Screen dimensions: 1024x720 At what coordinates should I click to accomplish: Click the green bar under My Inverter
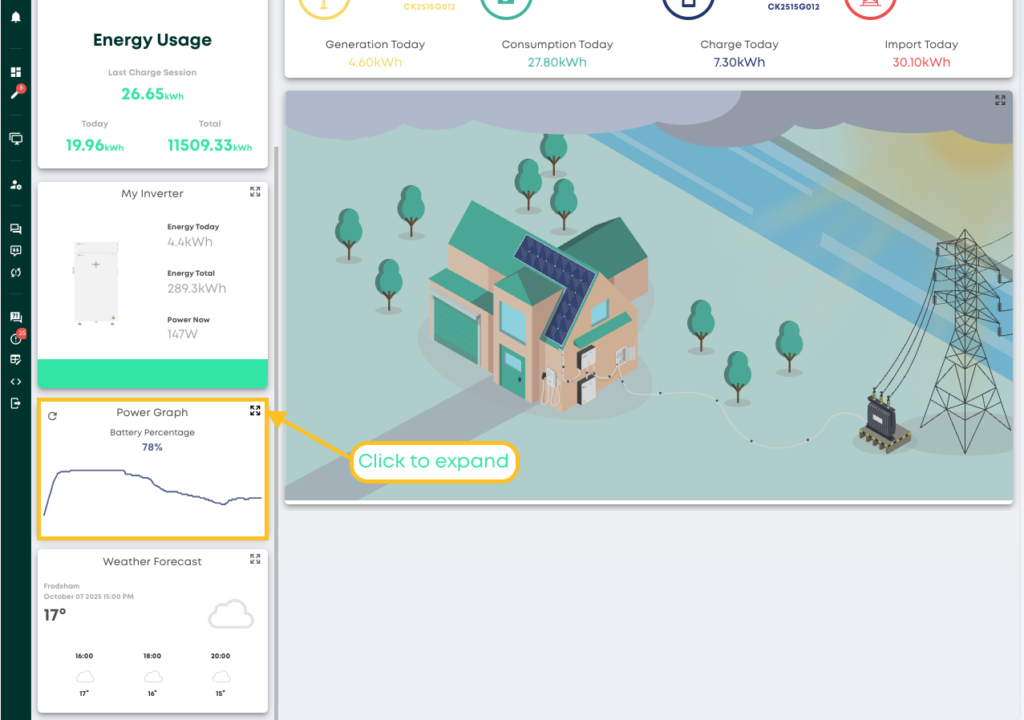pyautogui.click(x=152, y=374)
